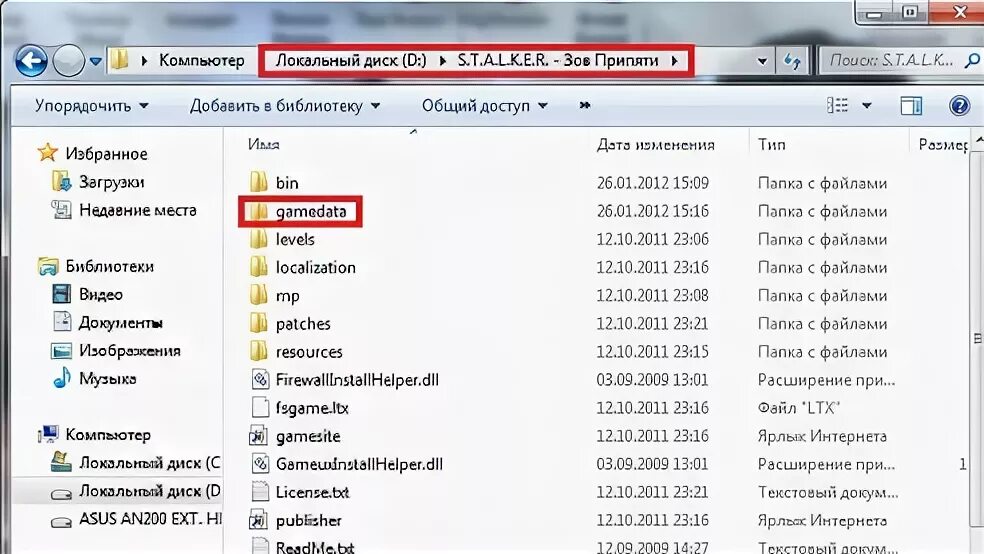This screenshot has width=984, height=554.
Task: Click date 26.01.2012 15:09 of bin
Action: (653, 183)
